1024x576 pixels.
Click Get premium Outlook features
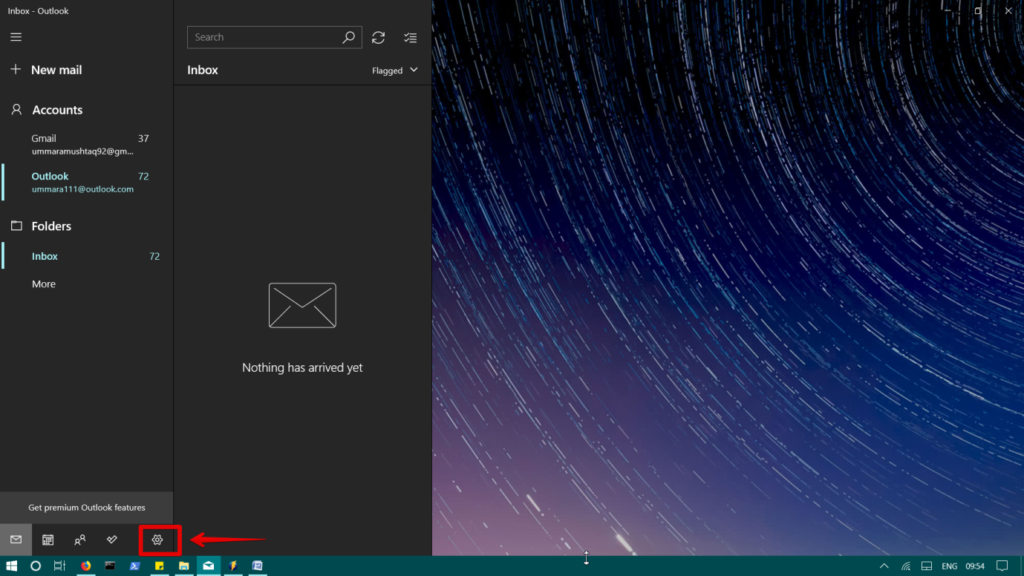click(x=86, y=507)
